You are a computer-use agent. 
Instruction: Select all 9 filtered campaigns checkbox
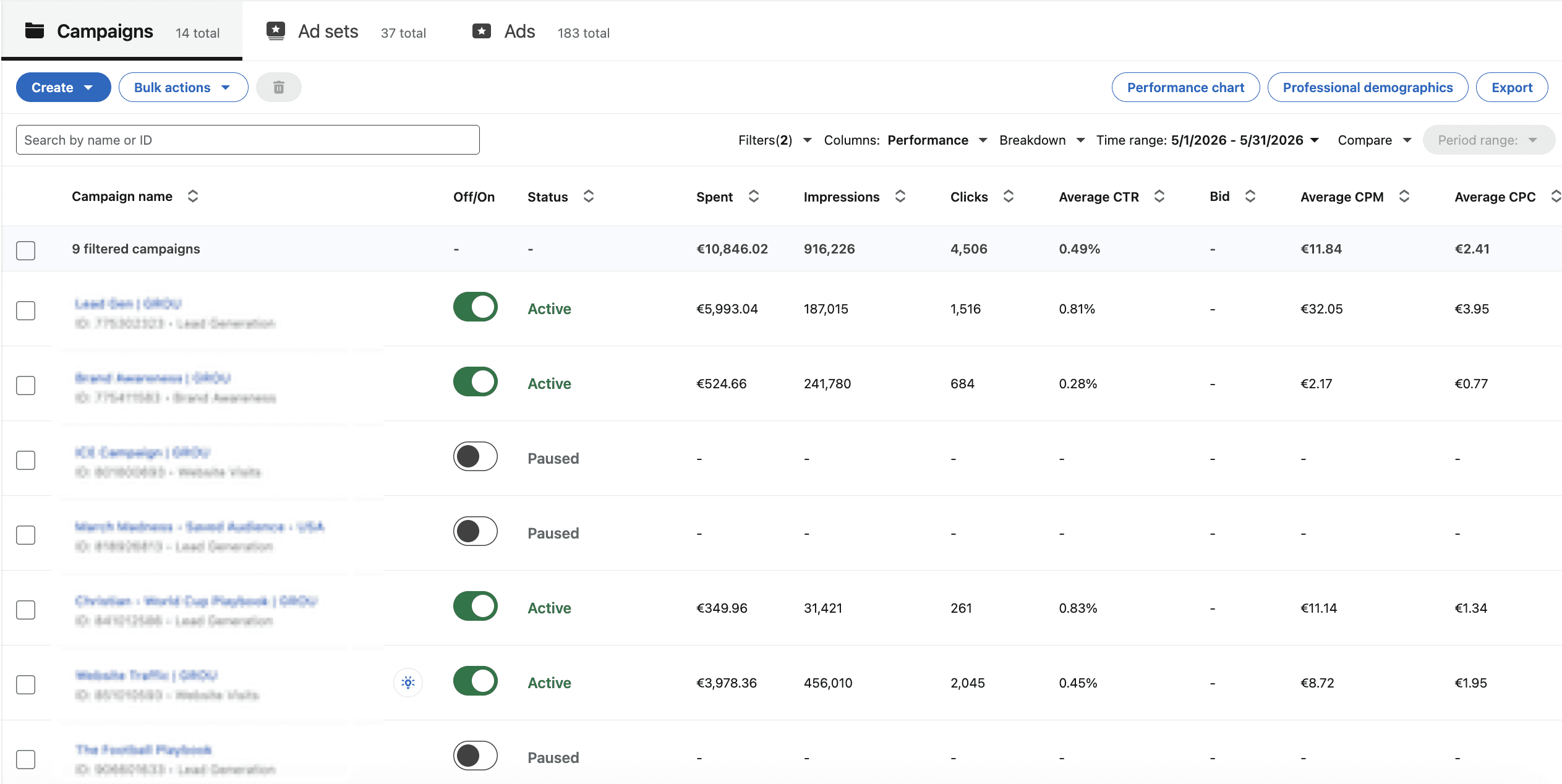pos(26,250)
